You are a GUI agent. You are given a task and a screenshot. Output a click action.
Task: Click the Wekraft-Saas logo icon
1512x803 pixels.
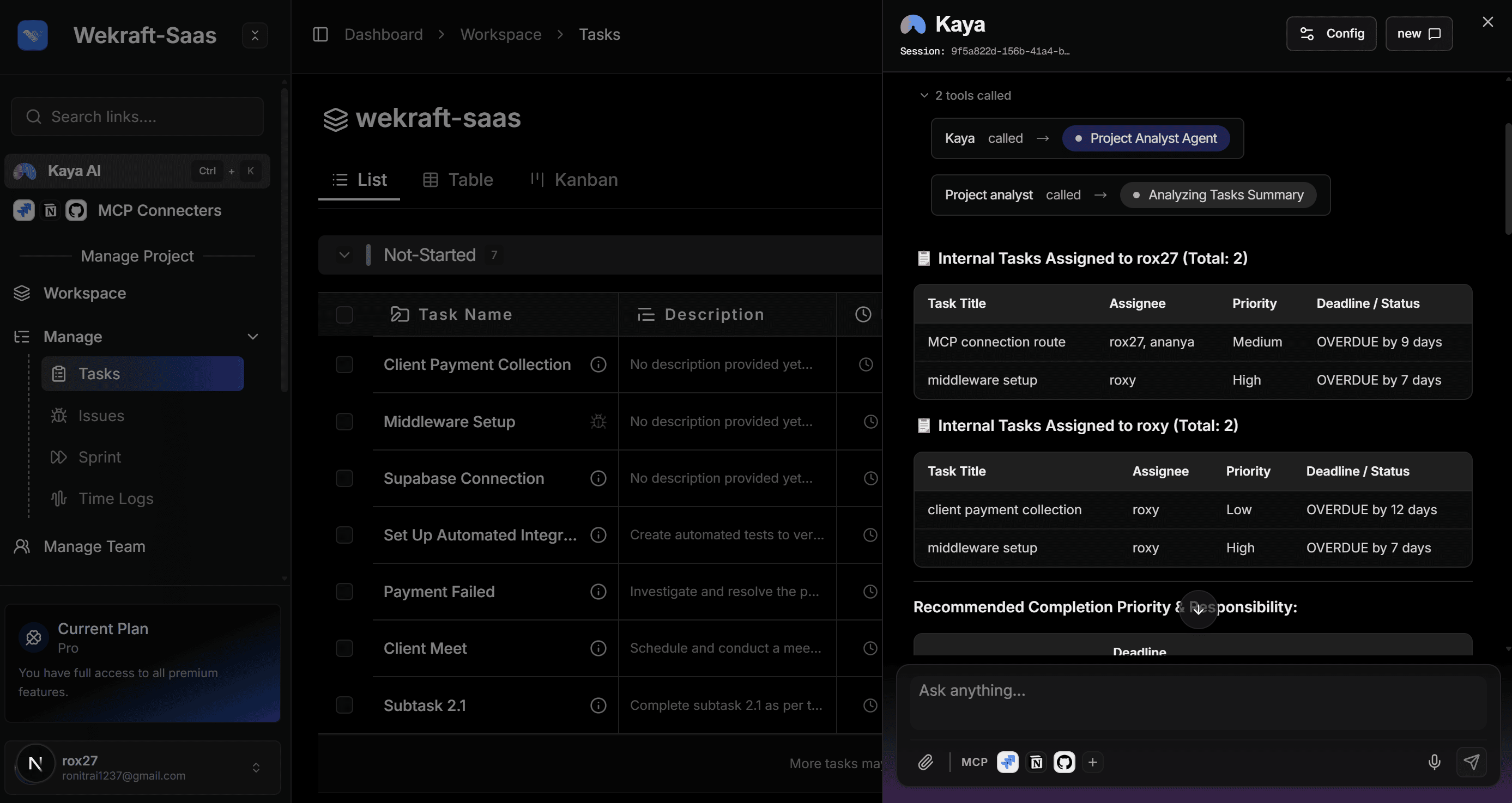click(x=32, y=35)
